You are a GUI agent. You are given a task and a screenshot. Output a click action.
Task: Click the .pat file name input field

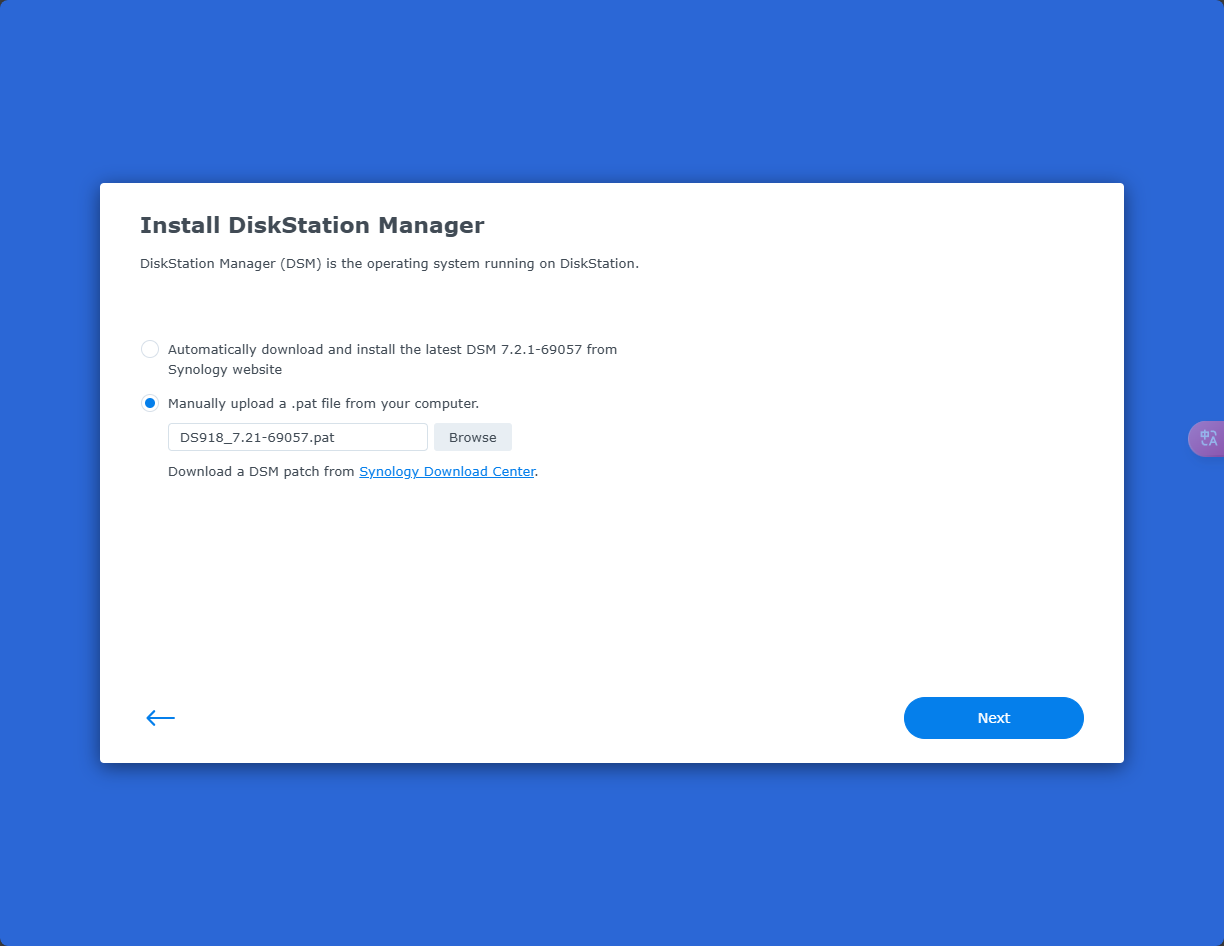(x=298, y=437)
